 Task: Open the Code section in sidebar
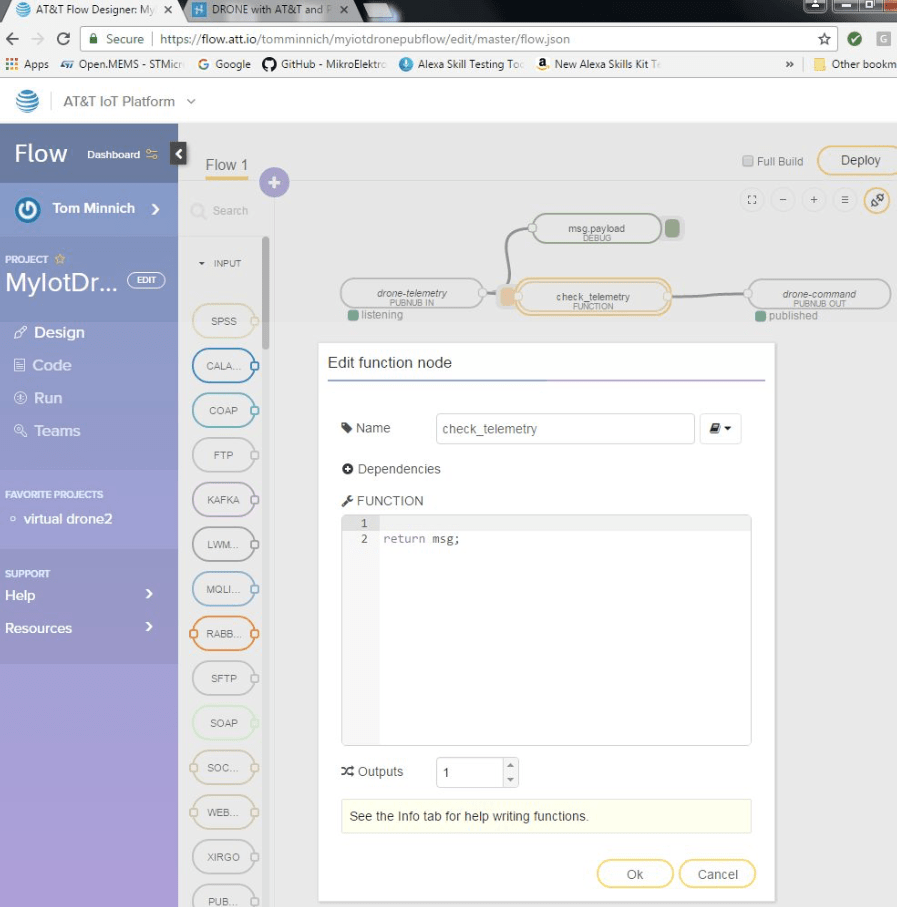point(51,365)
